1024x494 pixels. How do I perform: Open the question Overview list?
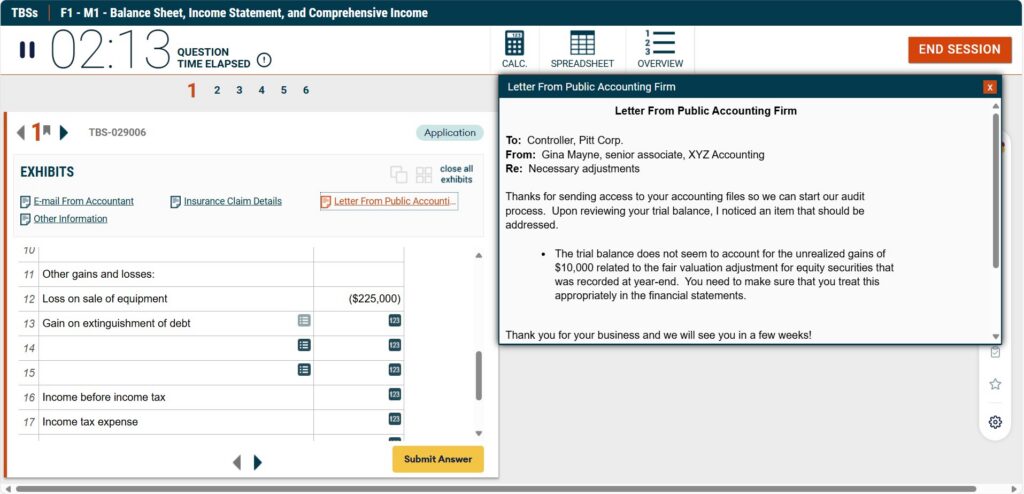click(660, 49)
